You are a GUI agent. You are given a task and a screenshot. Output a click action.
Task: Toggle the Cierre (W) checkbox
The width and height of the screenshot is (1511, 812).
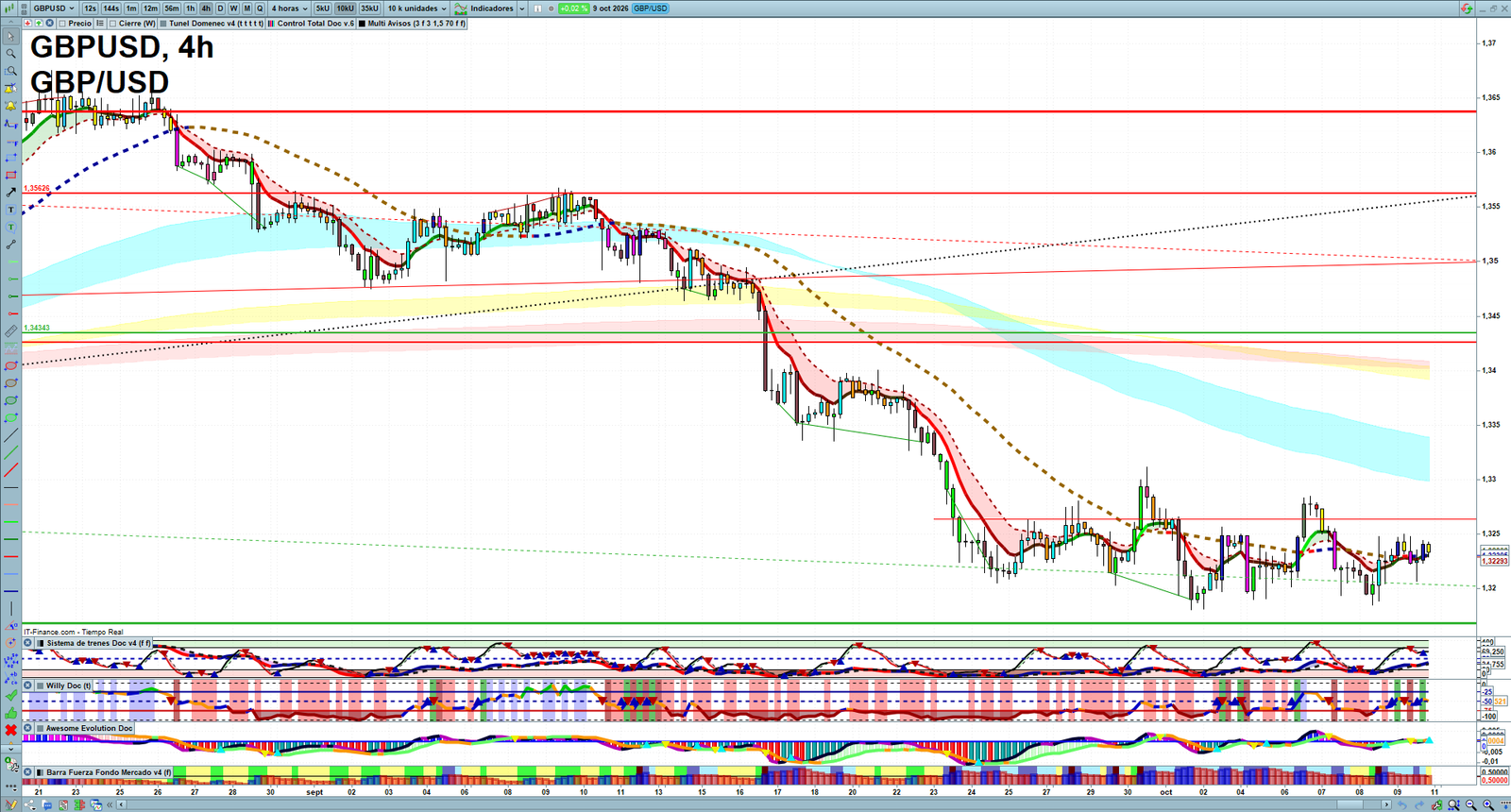112,24
